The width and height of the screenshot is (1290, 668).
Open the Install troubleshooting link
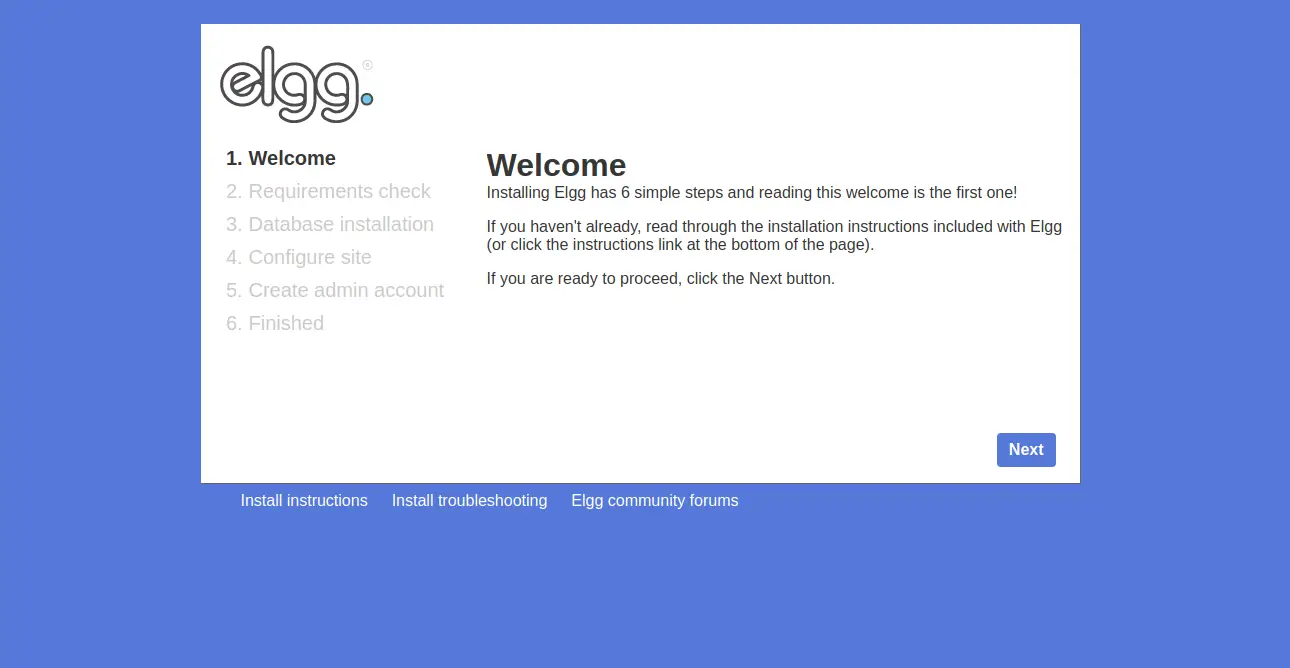470,501
